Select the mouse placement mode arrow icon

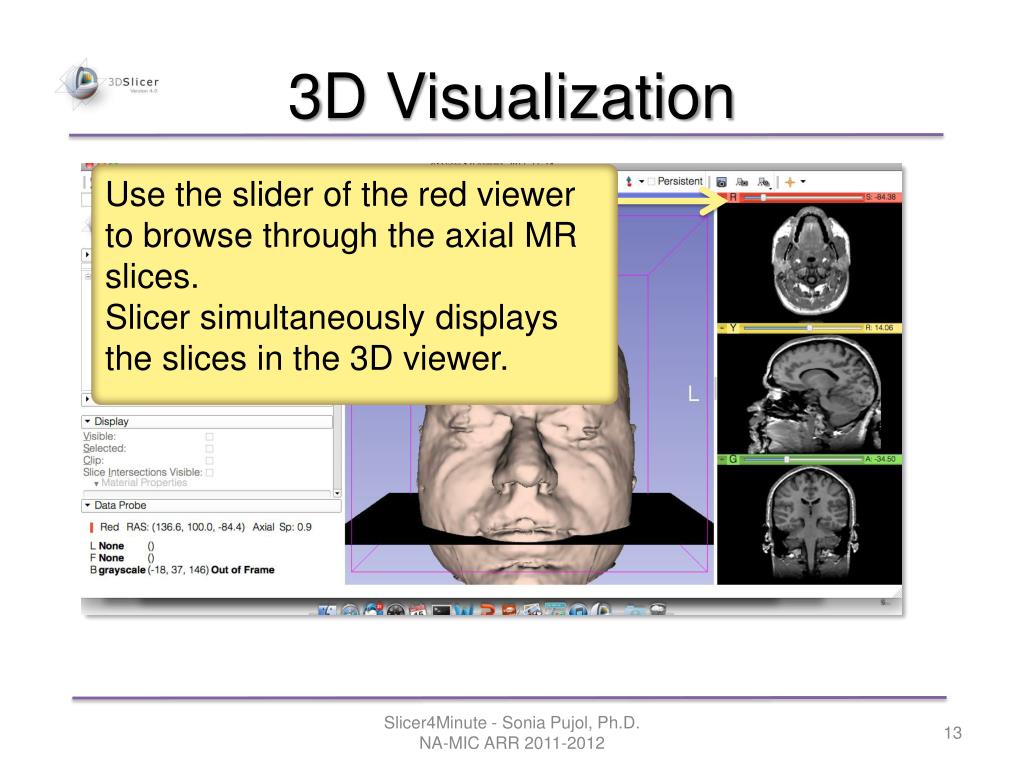[629, 182]
